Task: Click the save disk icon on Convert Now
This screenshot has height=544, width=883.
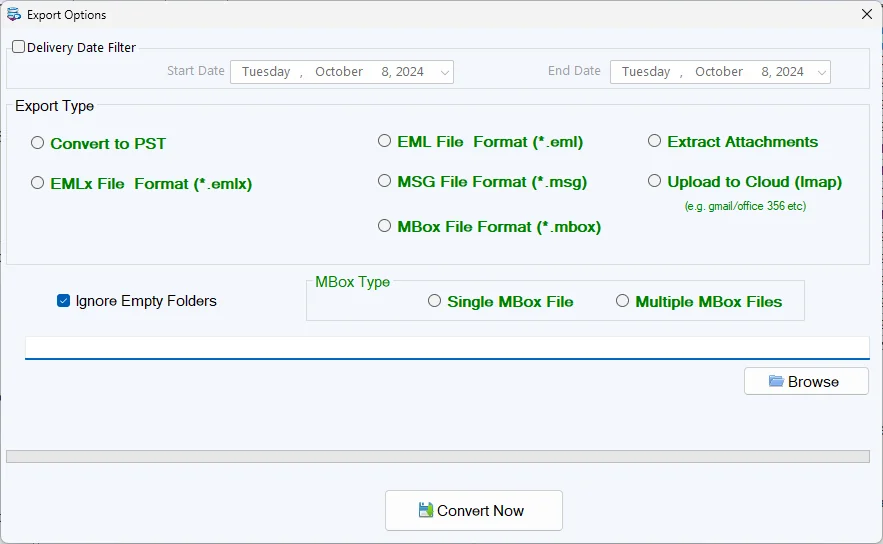Action: click(x=426, y=510)
